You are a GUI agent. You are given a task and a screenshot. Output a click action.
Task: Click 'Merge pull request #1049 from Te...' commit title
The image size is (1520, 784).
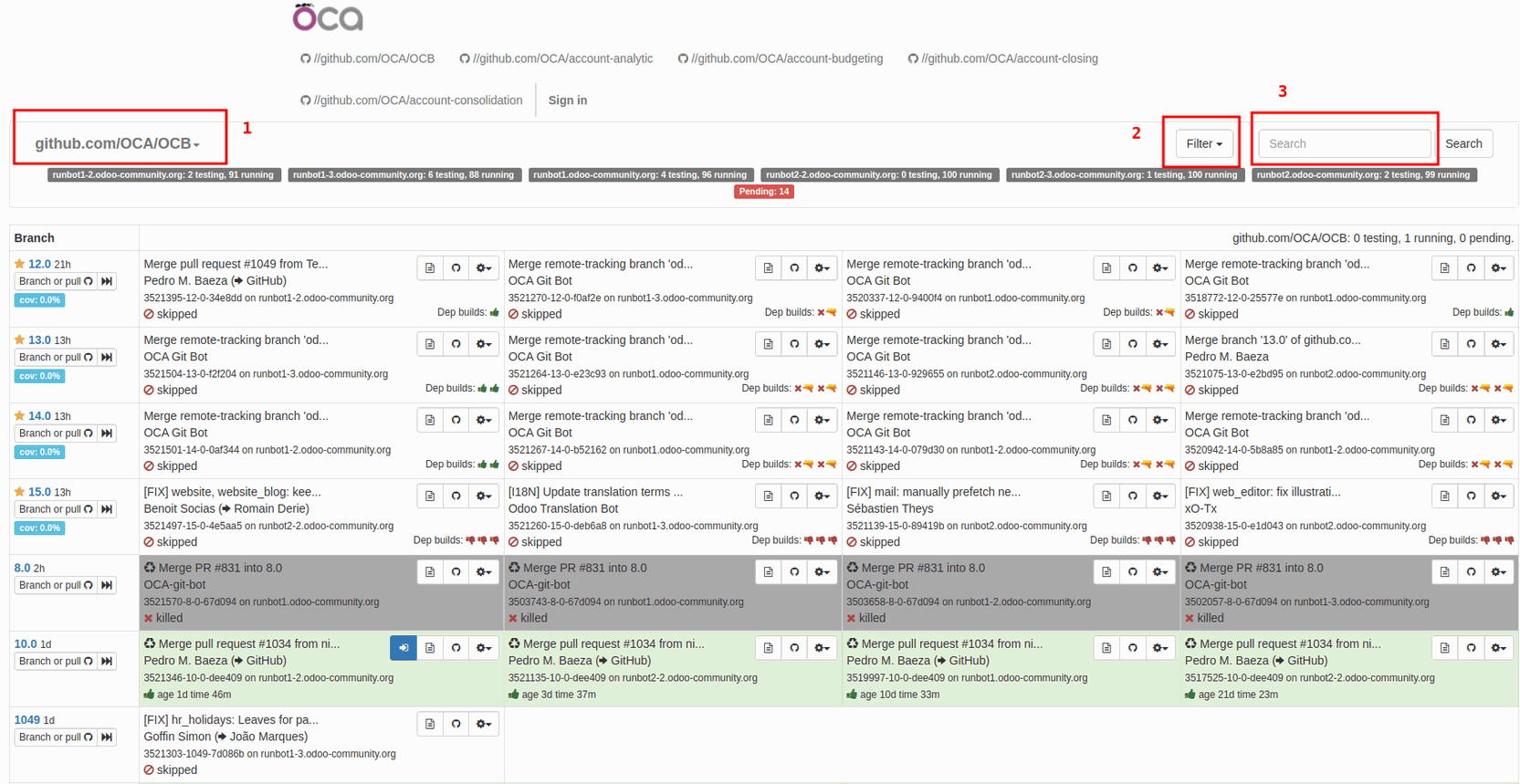pyautogui.click(x=236, y=264)
